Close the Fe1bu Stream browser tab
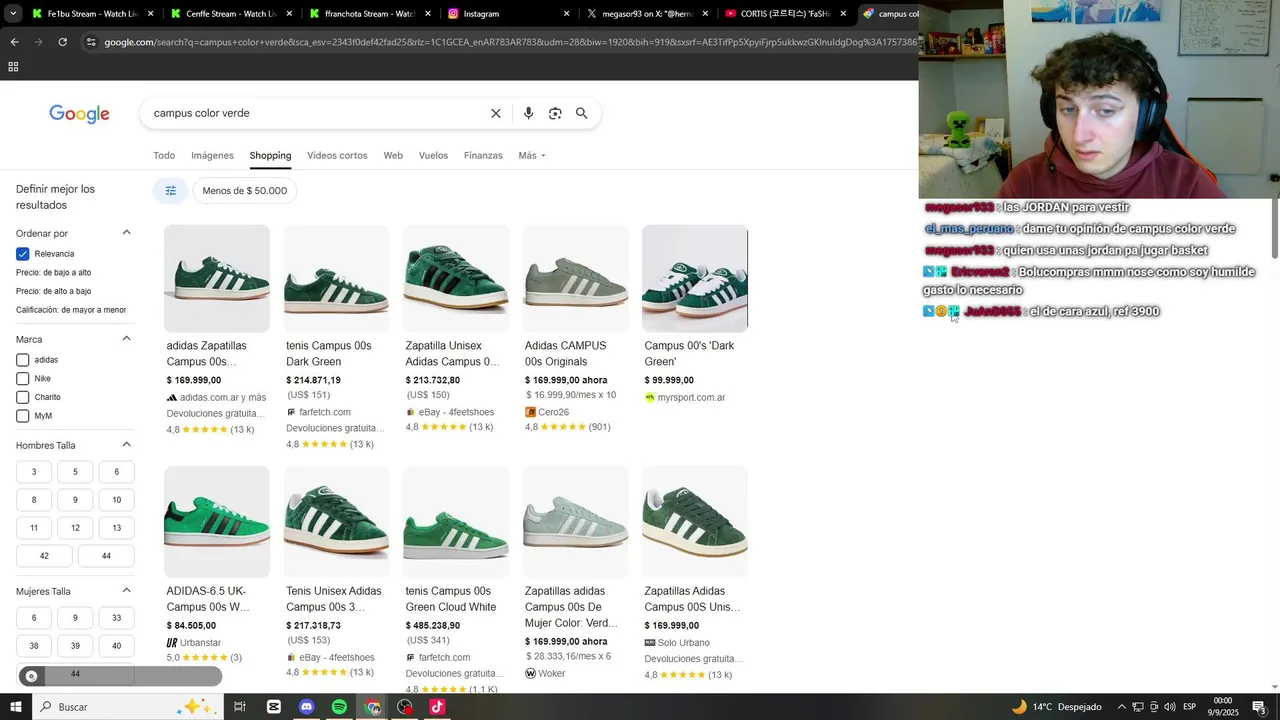Viewport: 1280px width, 720px height. (151, 14)
